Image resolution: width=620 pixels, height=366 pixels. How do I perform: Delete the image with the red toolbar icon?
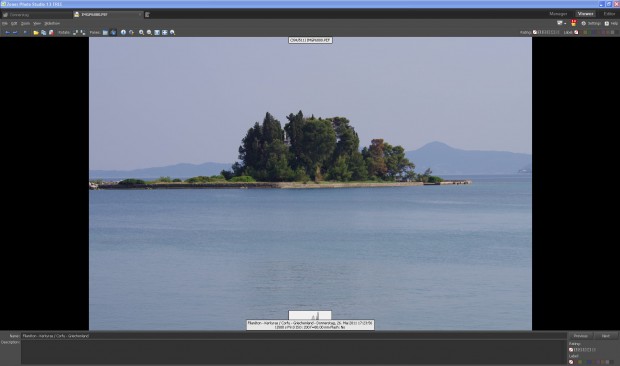[x=51, y=32]
